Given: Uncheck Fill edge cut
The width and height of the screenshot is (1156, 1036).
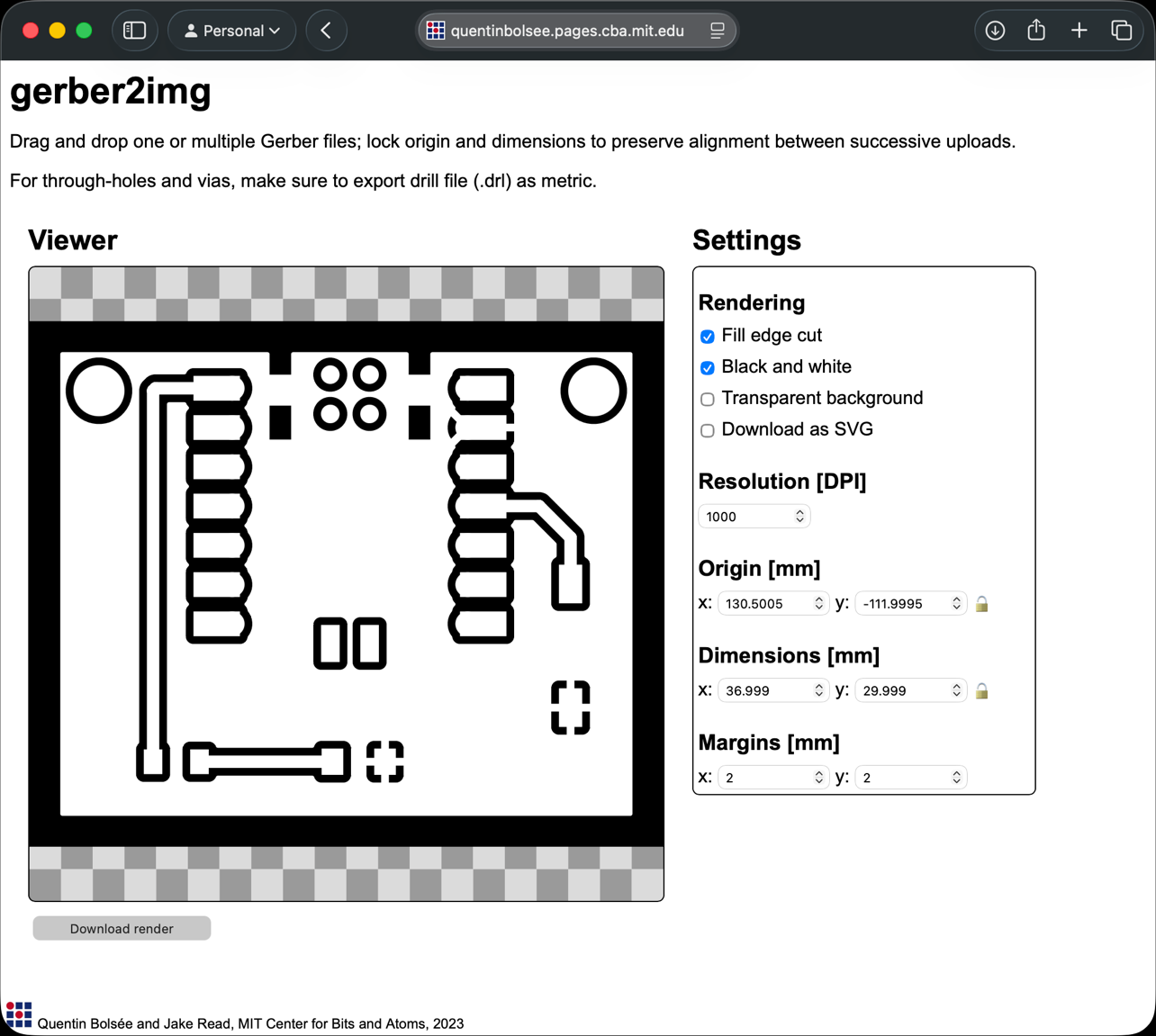Looking at the screenshot, I should (708, 337).
